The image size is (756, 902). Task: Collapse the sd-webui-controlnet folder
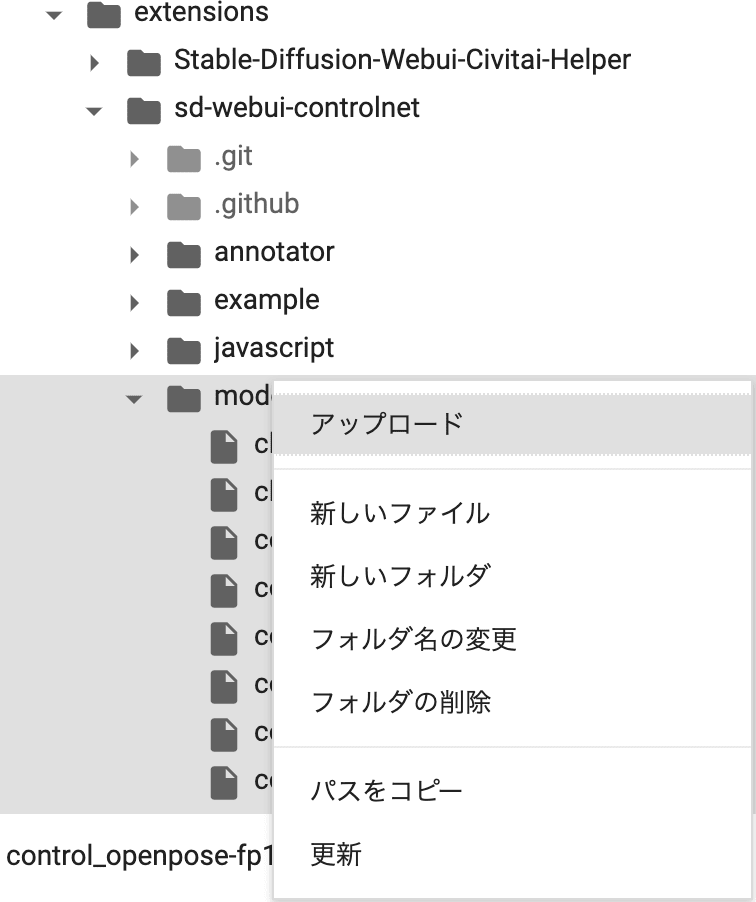pyautogui.click(x=93, y=110)
